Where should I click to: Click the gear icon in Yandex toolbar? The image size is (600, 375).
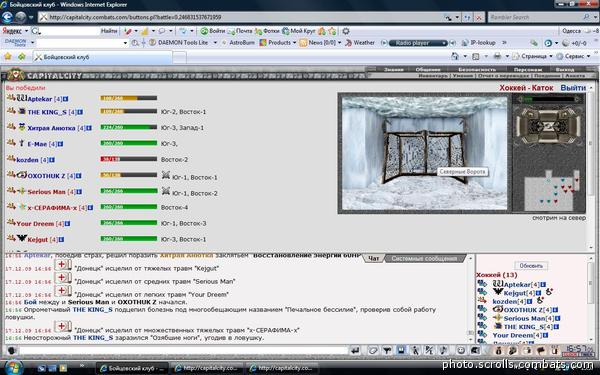(x=346, y=31)
